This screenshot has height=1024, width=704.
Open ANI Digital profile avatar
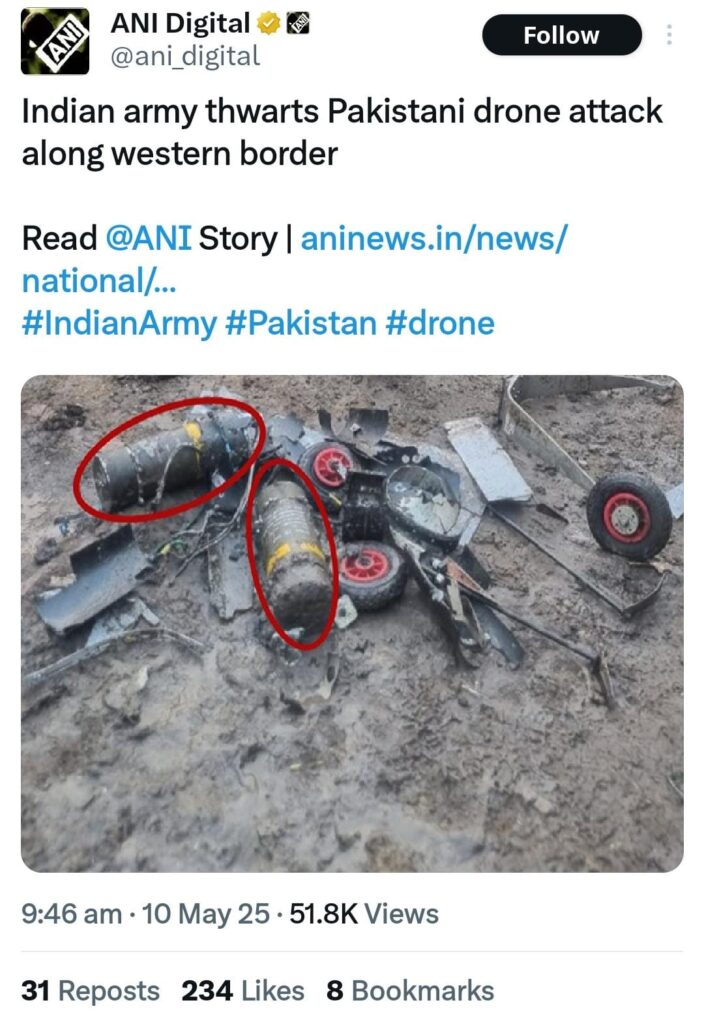click(55, 40)
